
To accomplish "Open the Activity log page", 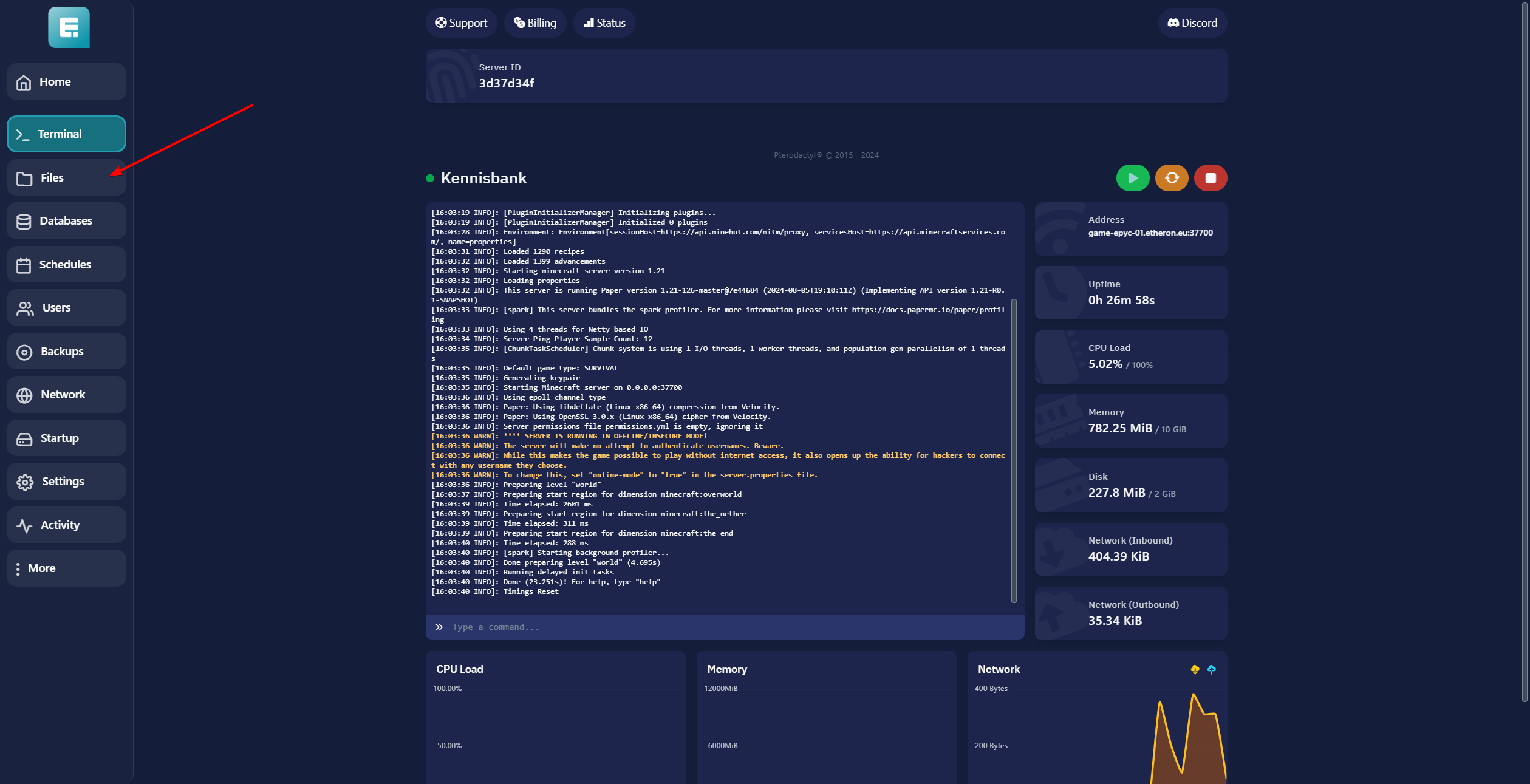I will (66, 525).
